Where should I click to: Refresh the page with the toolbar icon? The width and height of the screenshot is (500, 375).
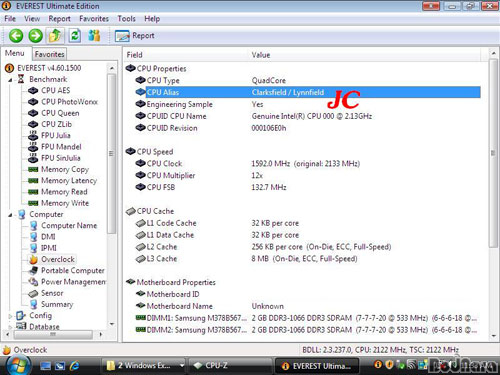(75, 36)
